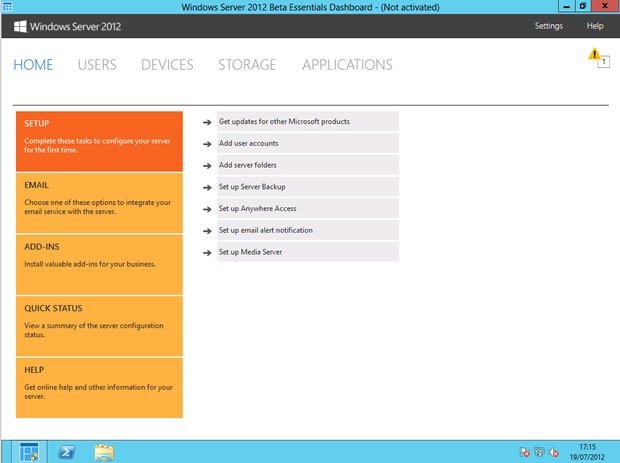Select the SETUP category tile
620x463 pixels.
(x=99, y=141)
